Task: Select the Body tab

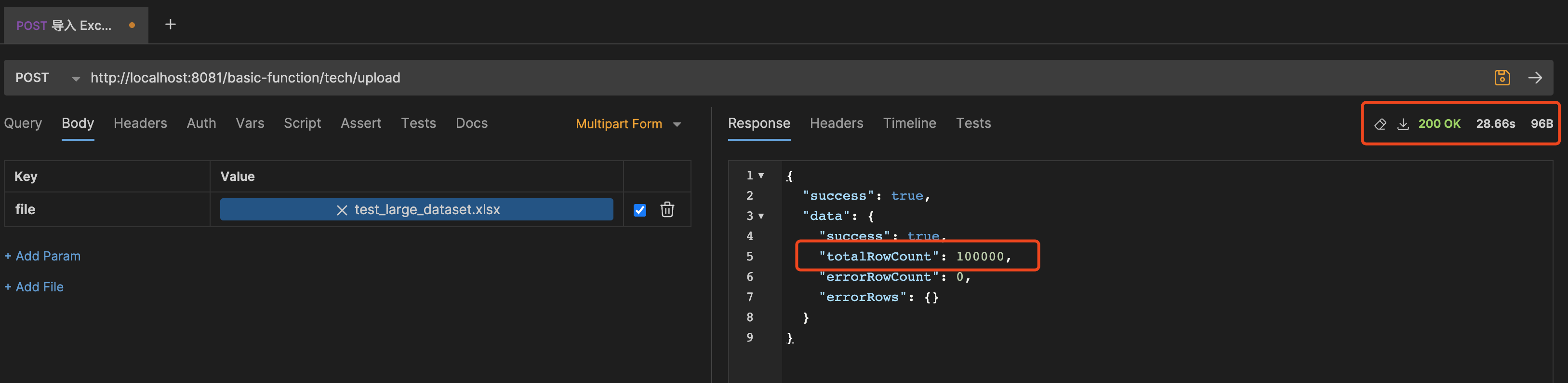Action: click(78, 123)
